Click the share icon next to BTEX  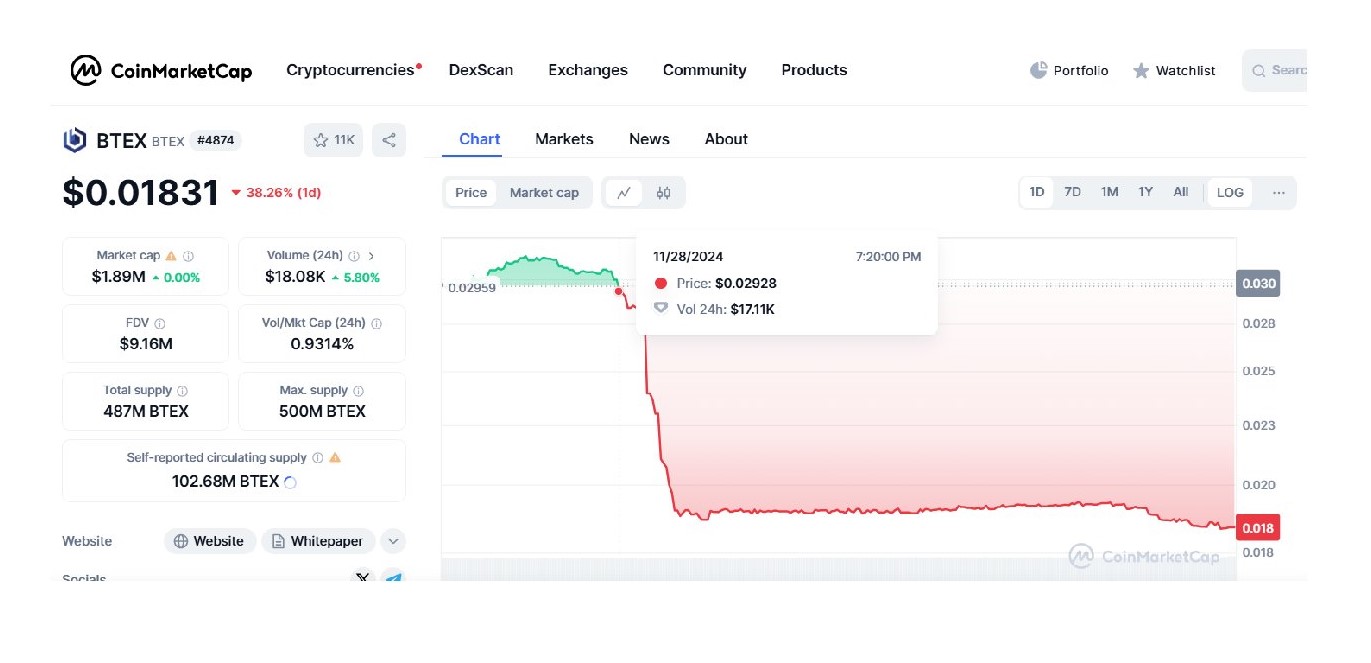(x=389, y=140)
